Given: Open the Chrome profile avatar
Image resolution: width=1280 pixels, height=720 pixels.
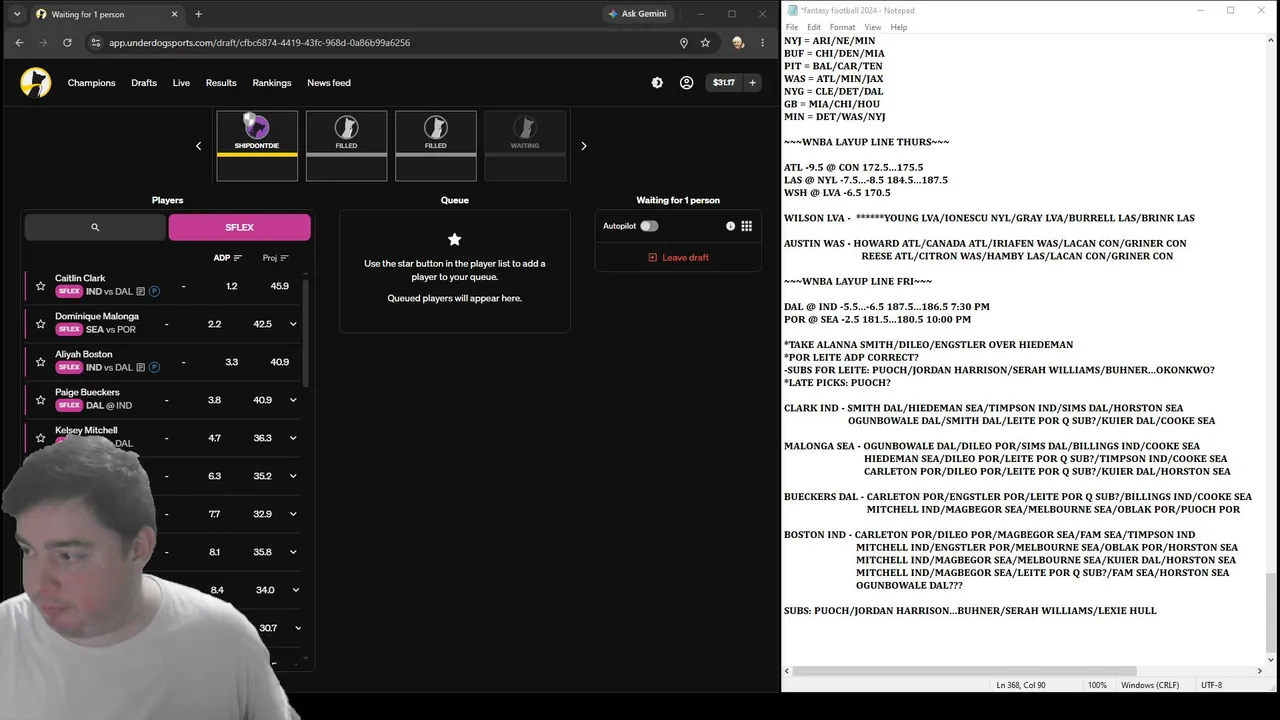Looking at the screenshot, I should 738,43.
